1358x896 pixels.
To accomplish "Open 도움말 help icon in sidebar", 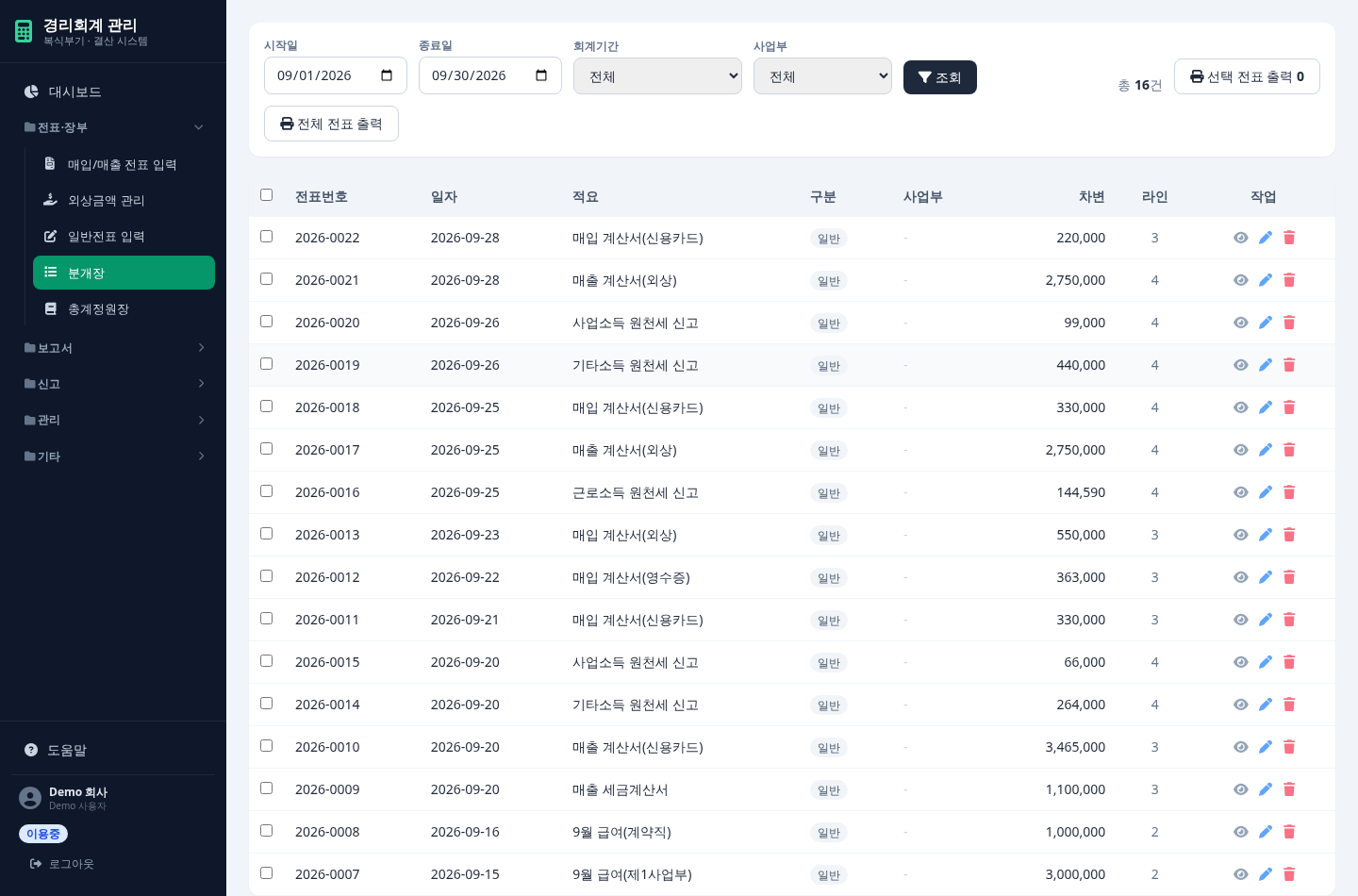I will pos(31,751).
